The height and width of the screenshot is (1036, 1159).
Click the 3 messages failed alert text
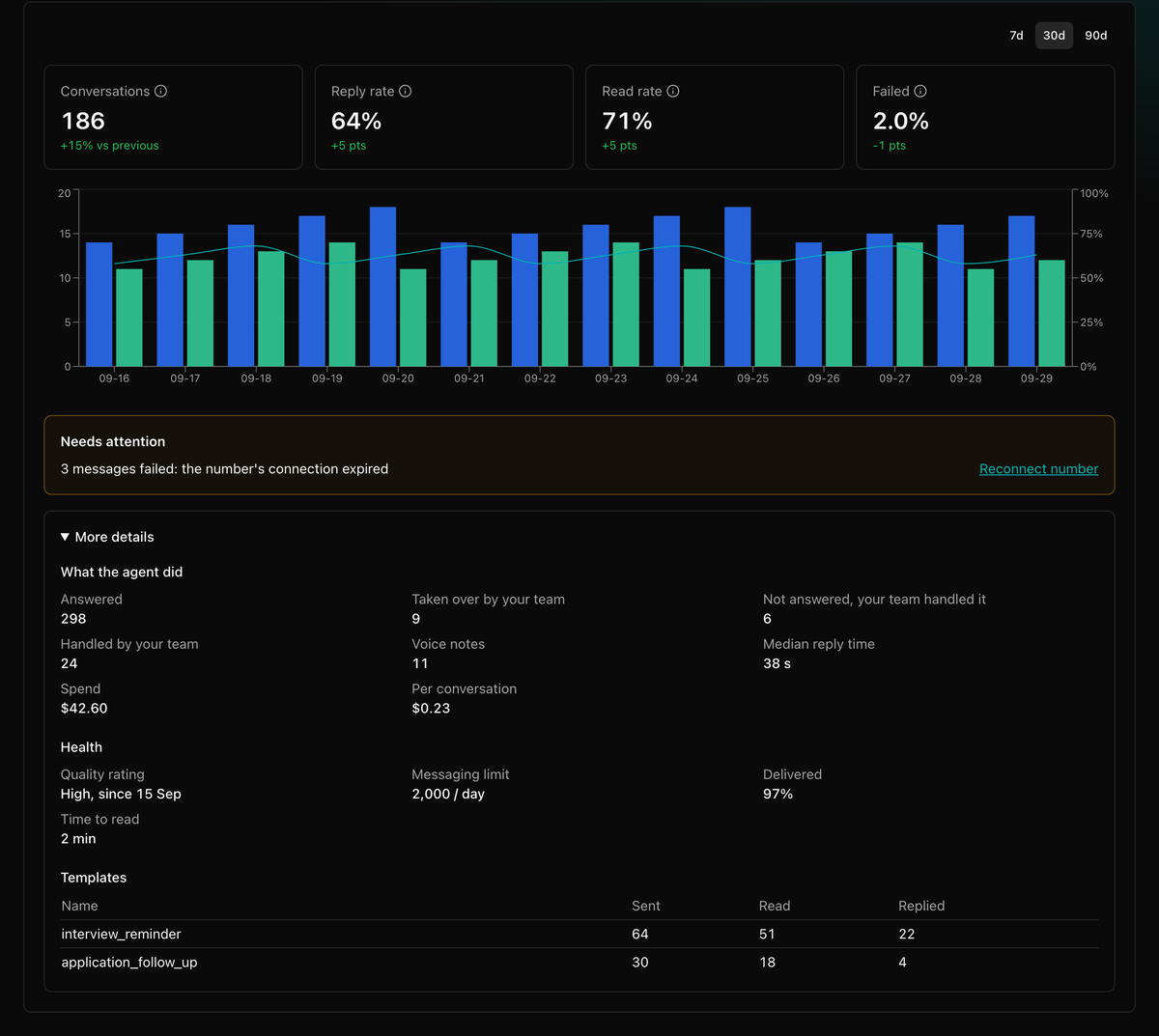pyautogui.click(x=224, y=469)
